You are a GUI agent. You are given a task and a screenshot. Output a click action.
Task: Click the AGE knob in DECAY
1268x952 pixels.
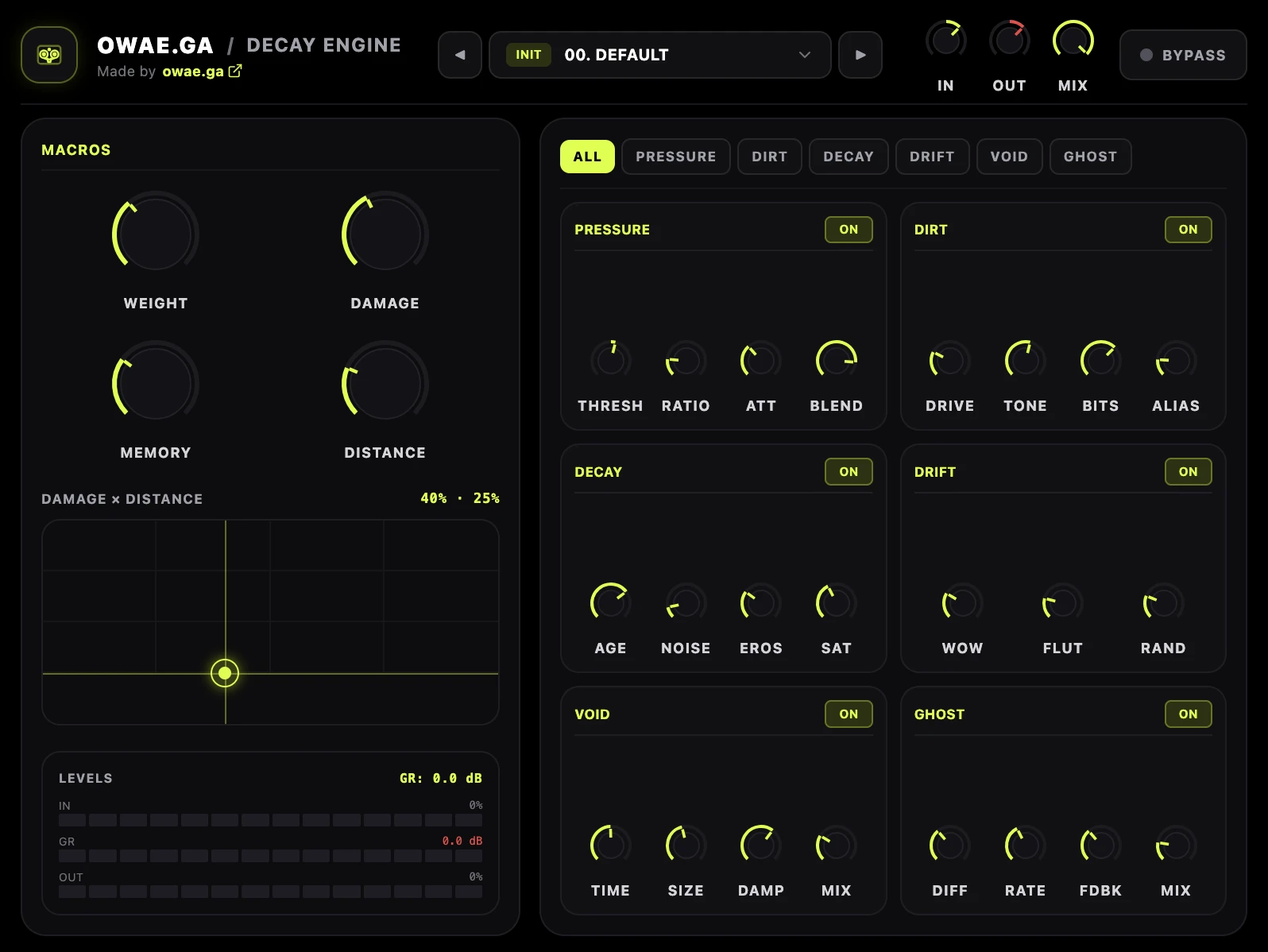[610, 603]
